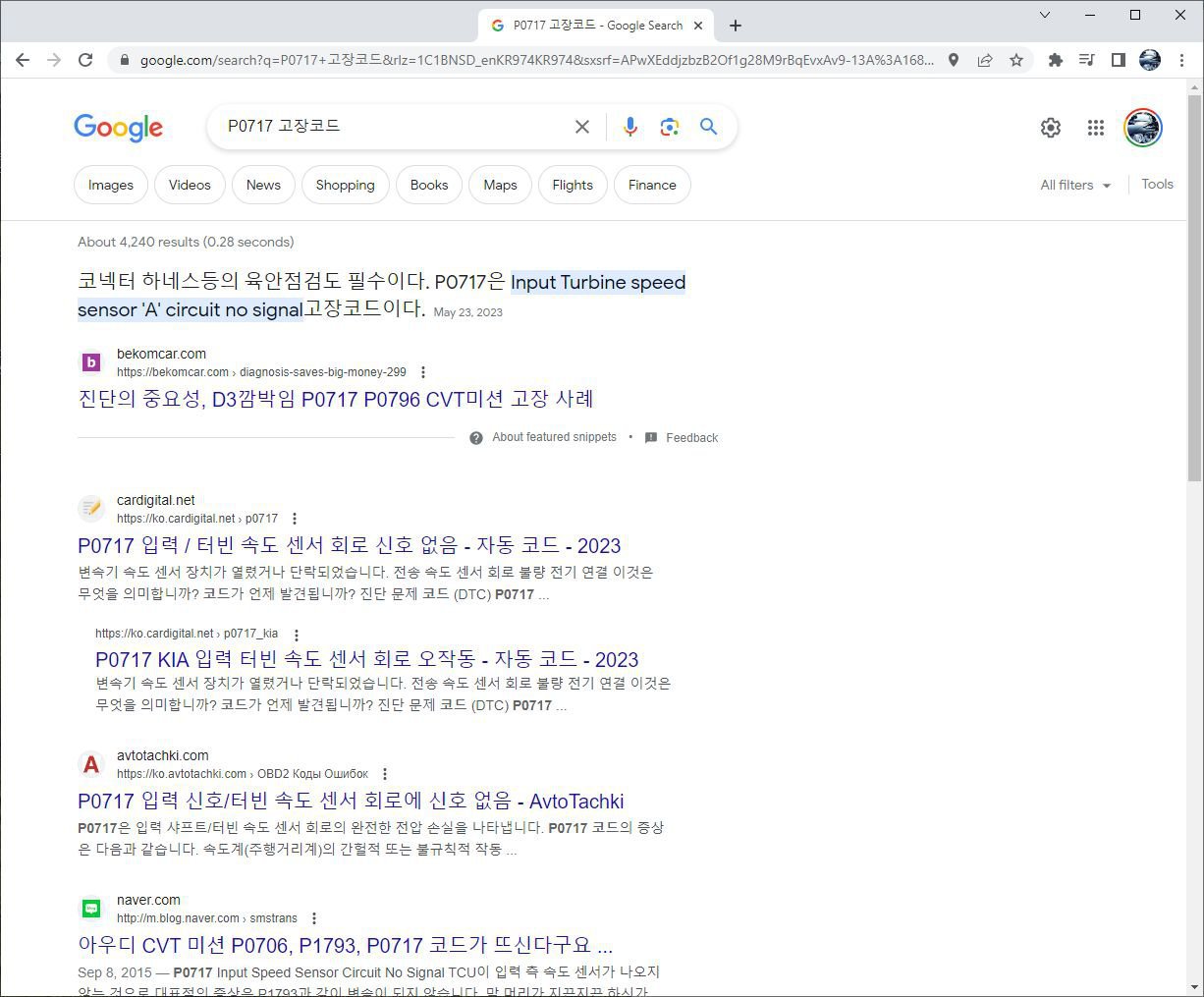Open Chrome's three-dot menu
This screenshot has height=997, width=1204.
pos(1181,60)
